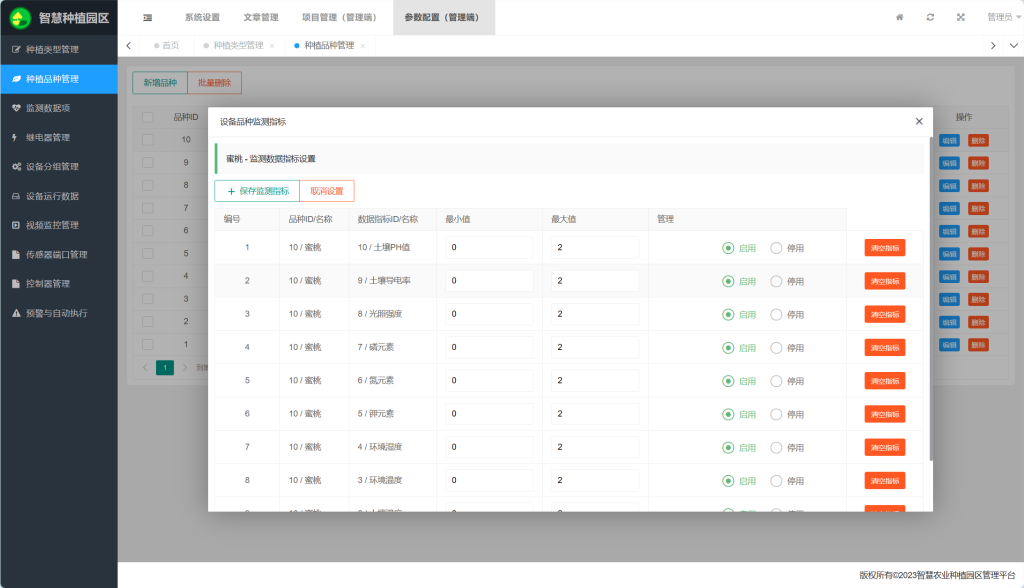Select 停用 for row 5 氮元素

point(776,381)
